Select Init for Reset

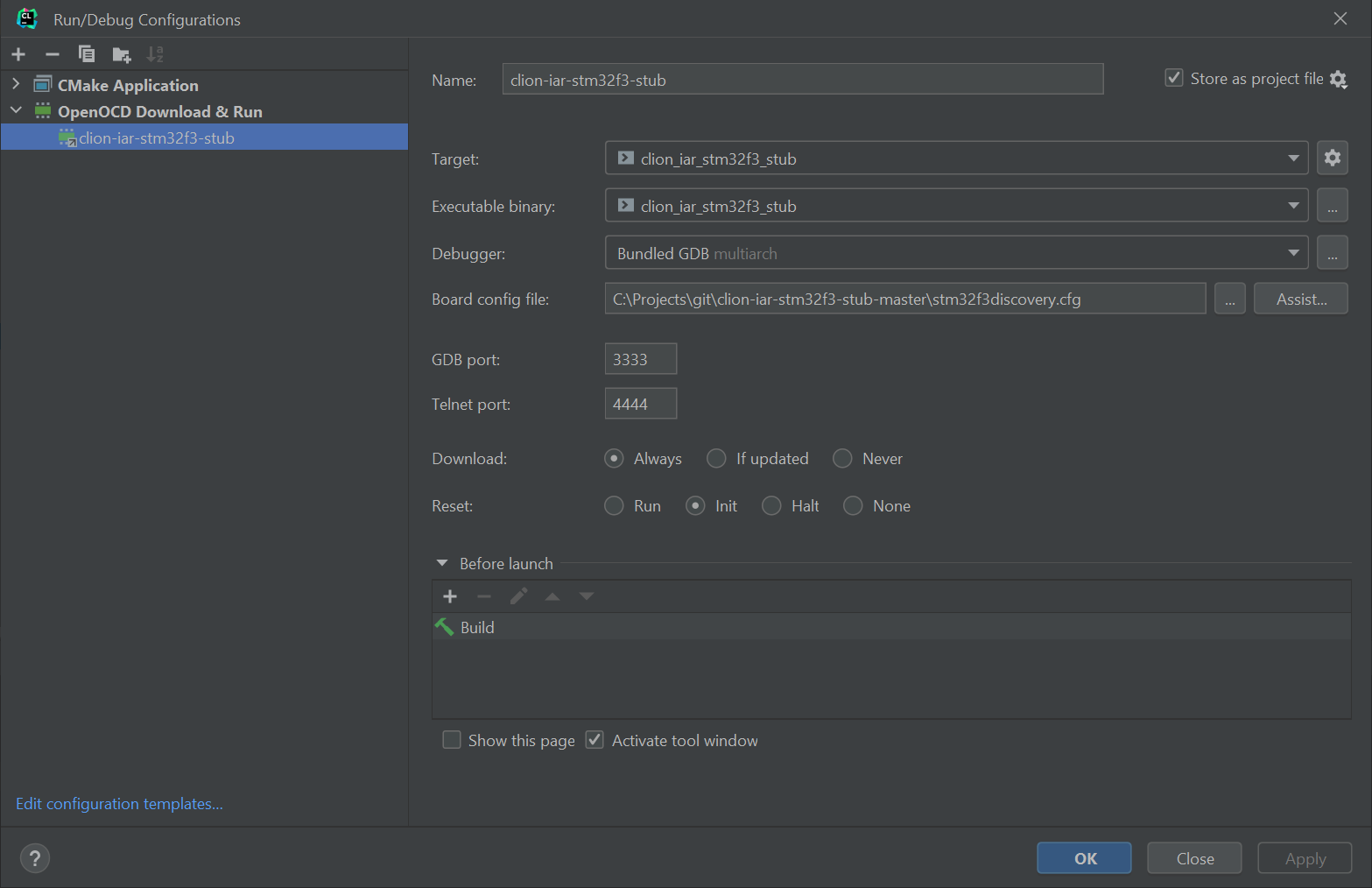tap(695, 505)
